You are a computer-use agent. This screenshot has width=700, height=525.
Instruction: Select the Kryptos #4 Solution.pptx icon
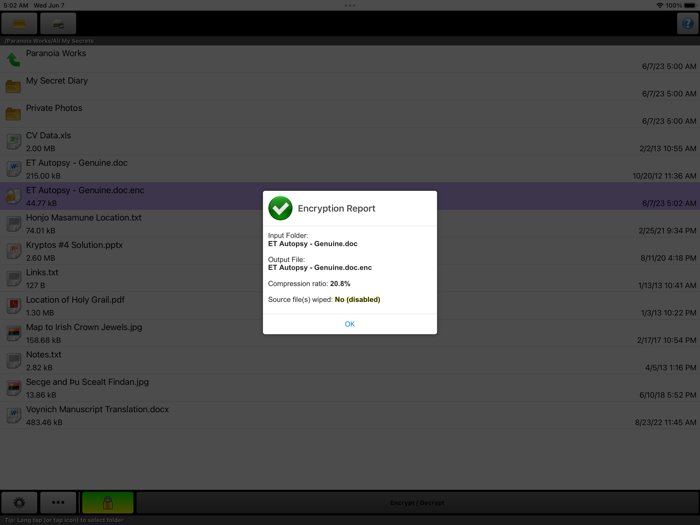pyautogui.click(x=14, y=251)
